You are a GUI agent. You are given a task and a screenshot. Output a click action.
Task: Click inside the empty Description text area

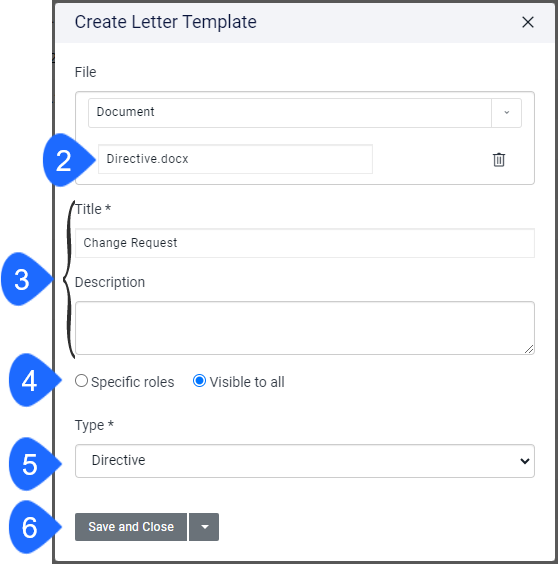[305, 328]
